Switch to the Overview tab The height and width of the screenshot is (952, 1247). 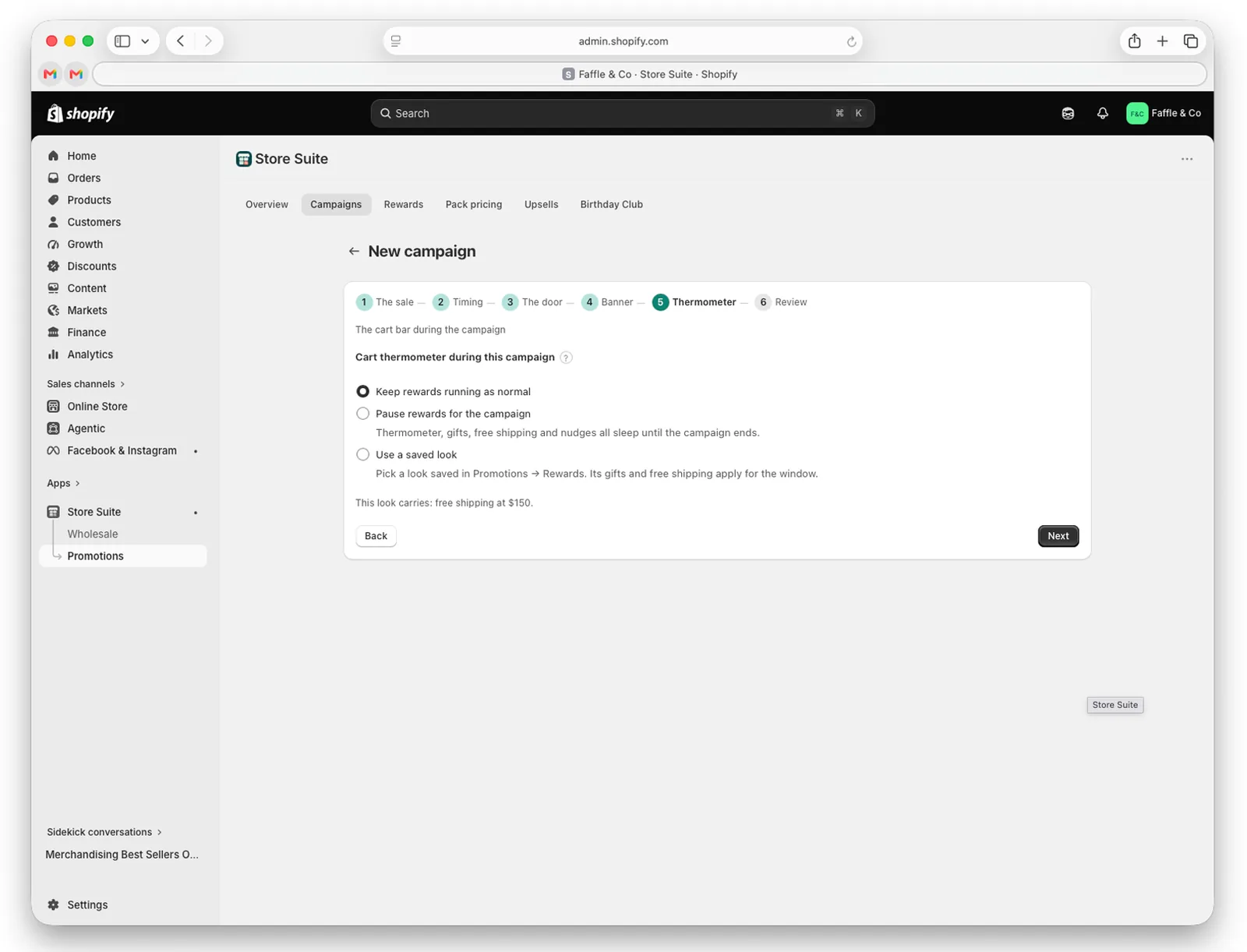point(267,205)
